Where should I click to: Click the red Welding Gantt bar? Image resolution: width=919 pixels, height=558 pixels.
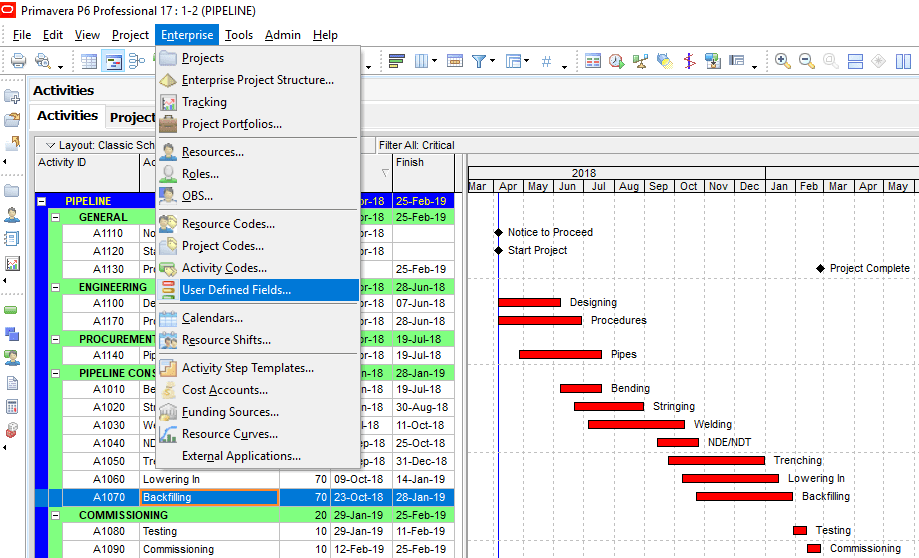[x=637, y=424]
